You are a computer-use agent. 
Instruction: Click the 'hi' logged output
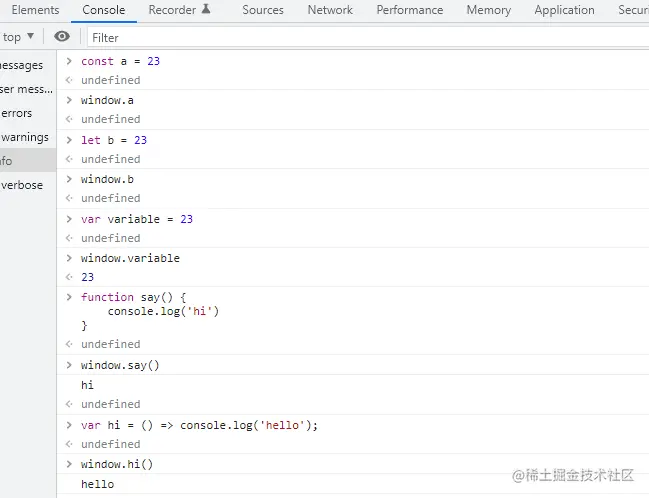pyautogui.click(x=87, y=385)
